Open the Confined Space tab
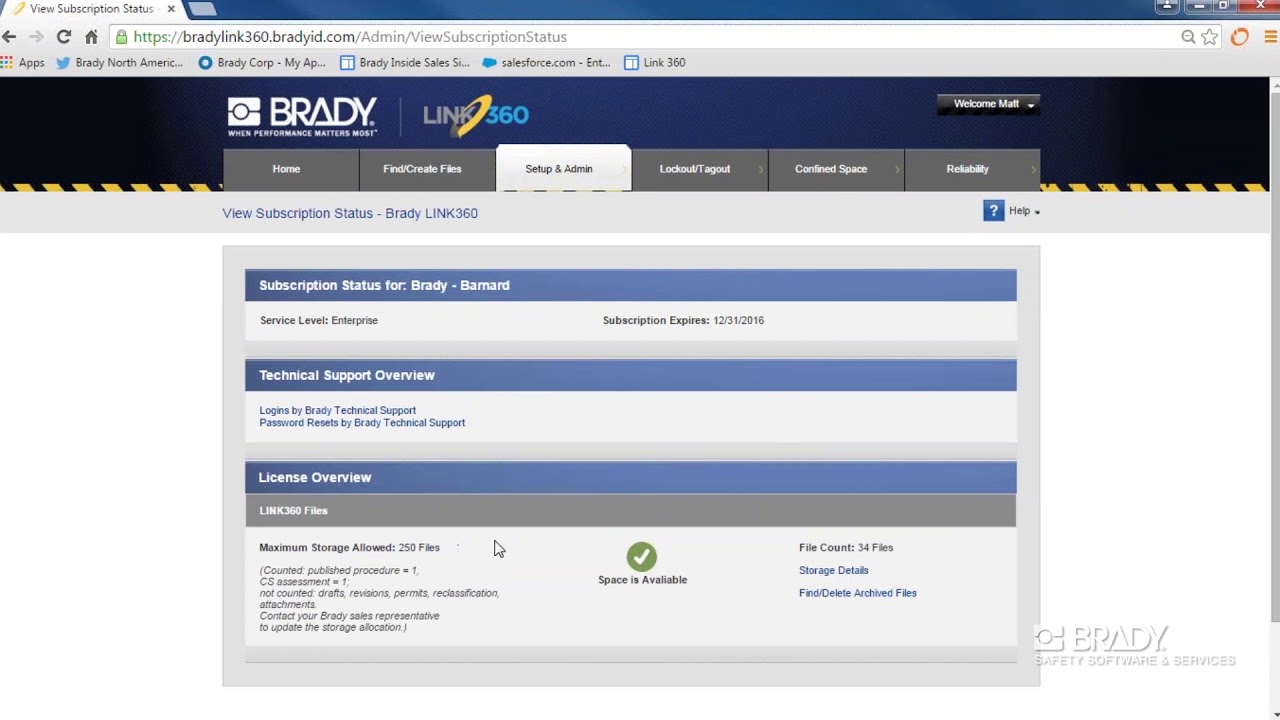The width and height of the screenshot is (1280, 720). [x=835, y=169]
